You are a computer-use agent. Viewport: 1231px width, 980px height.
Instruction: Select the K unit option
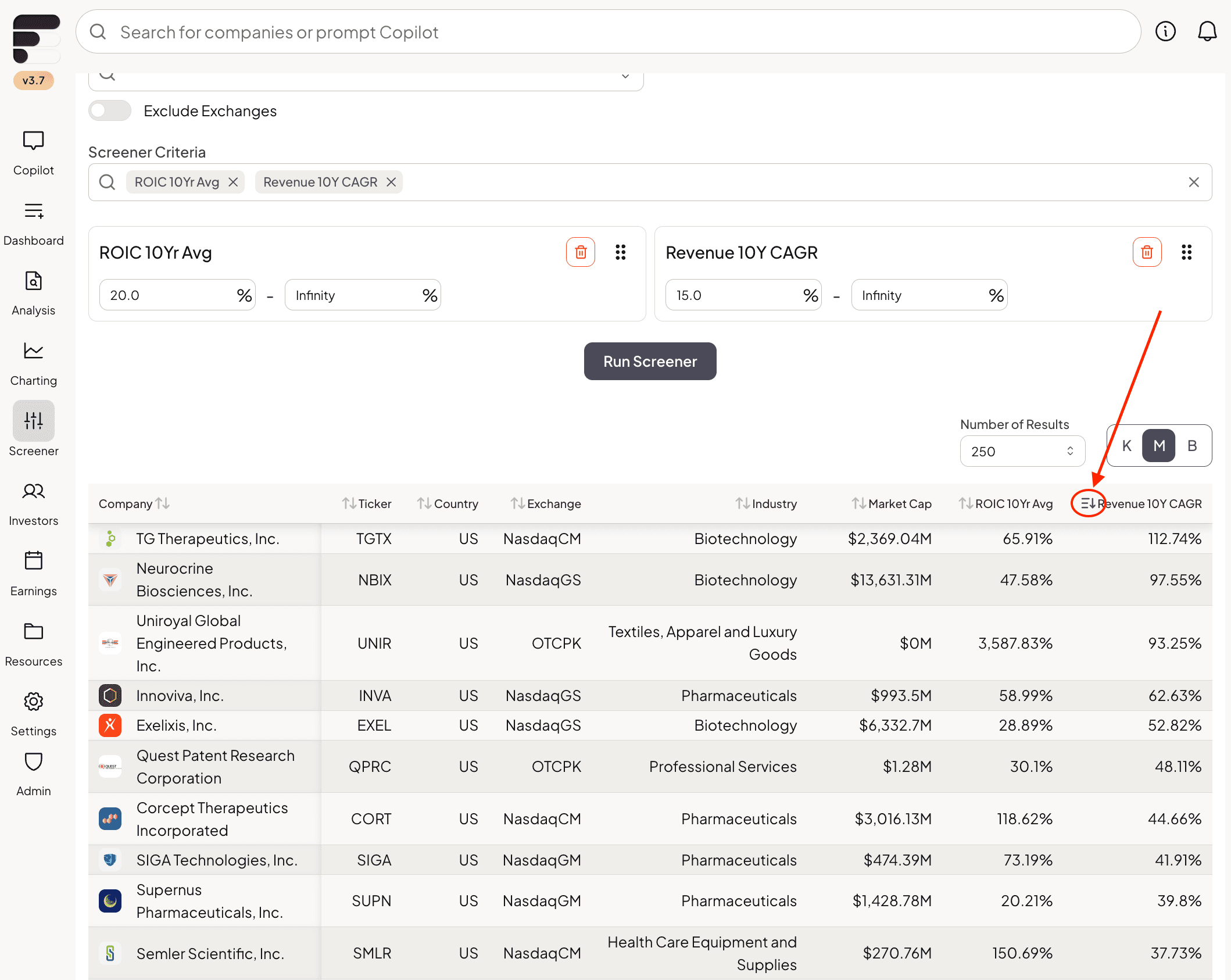(x=1126, y=446)
